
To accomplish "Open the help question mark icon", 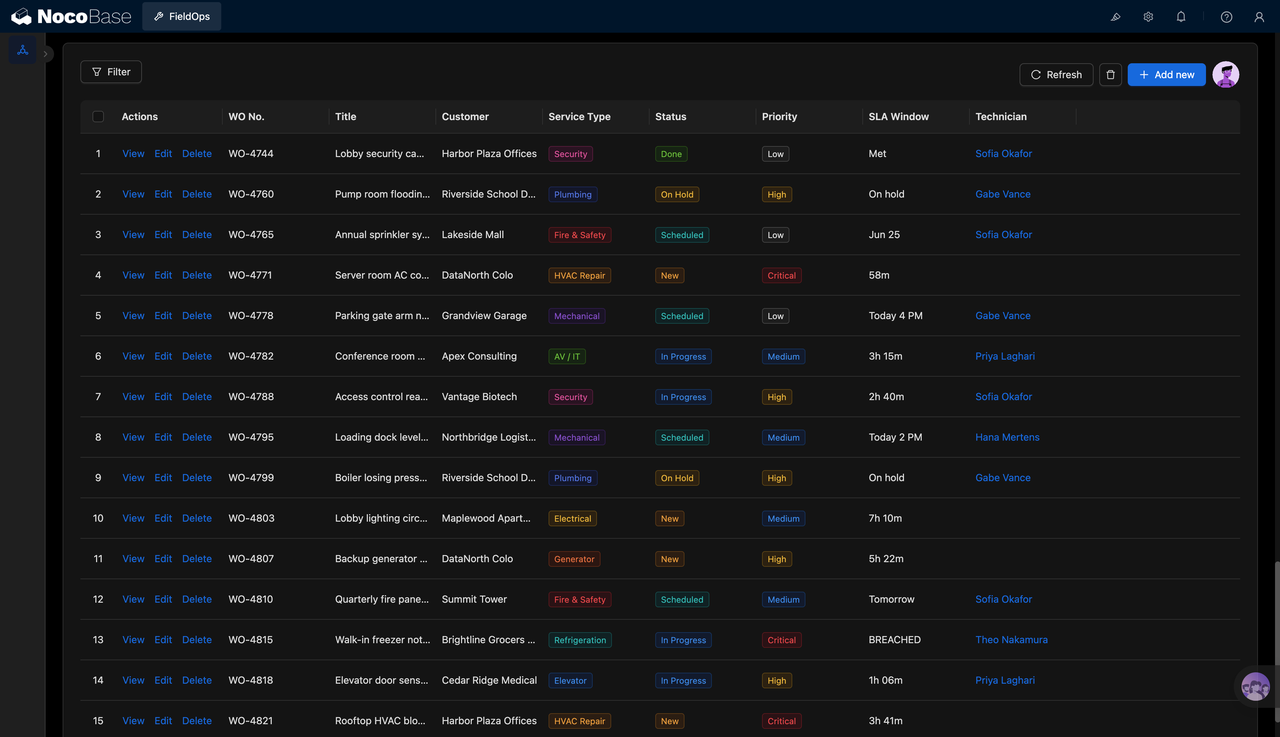I will [x=1227, y=17].
